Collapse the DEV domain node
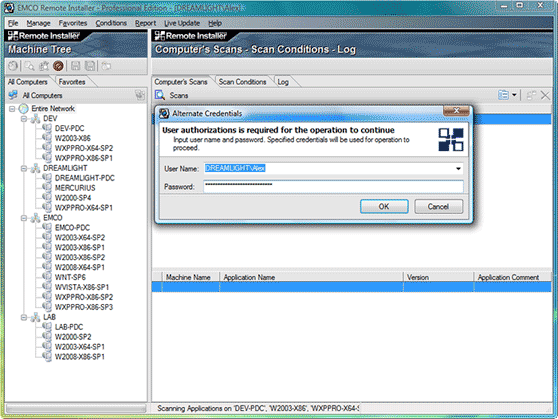This screenshot has width=558, height=419. 24,119
